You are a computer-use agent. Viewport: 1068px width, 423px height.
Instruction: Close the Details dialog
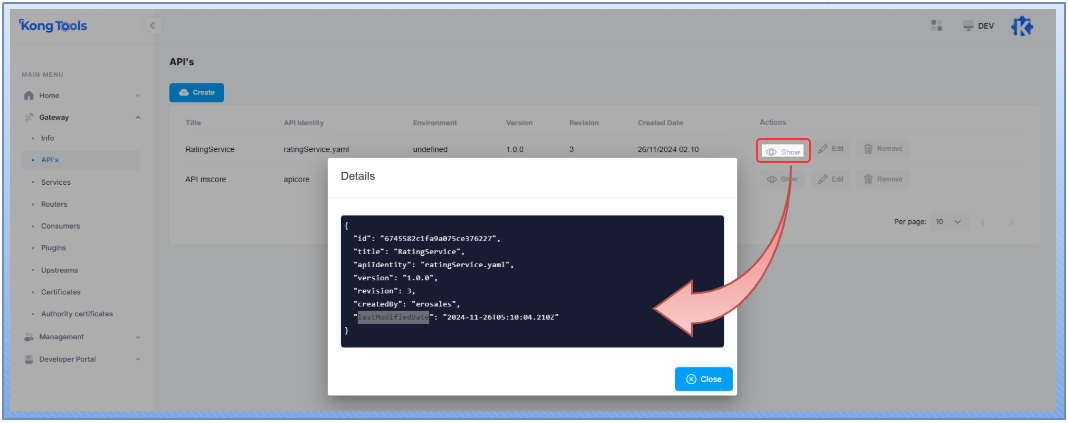(704, 379)
